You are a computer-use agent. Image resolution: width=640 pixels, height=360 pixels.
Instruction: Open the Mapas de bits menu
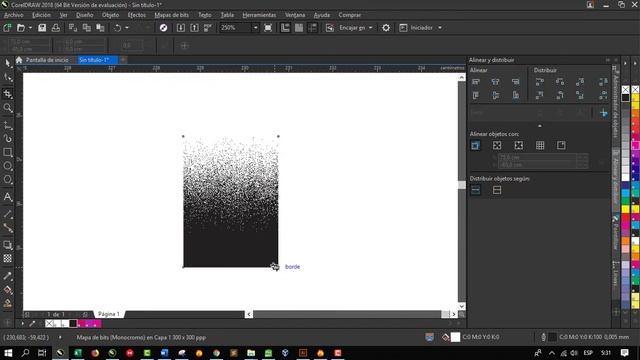(171, 15)
